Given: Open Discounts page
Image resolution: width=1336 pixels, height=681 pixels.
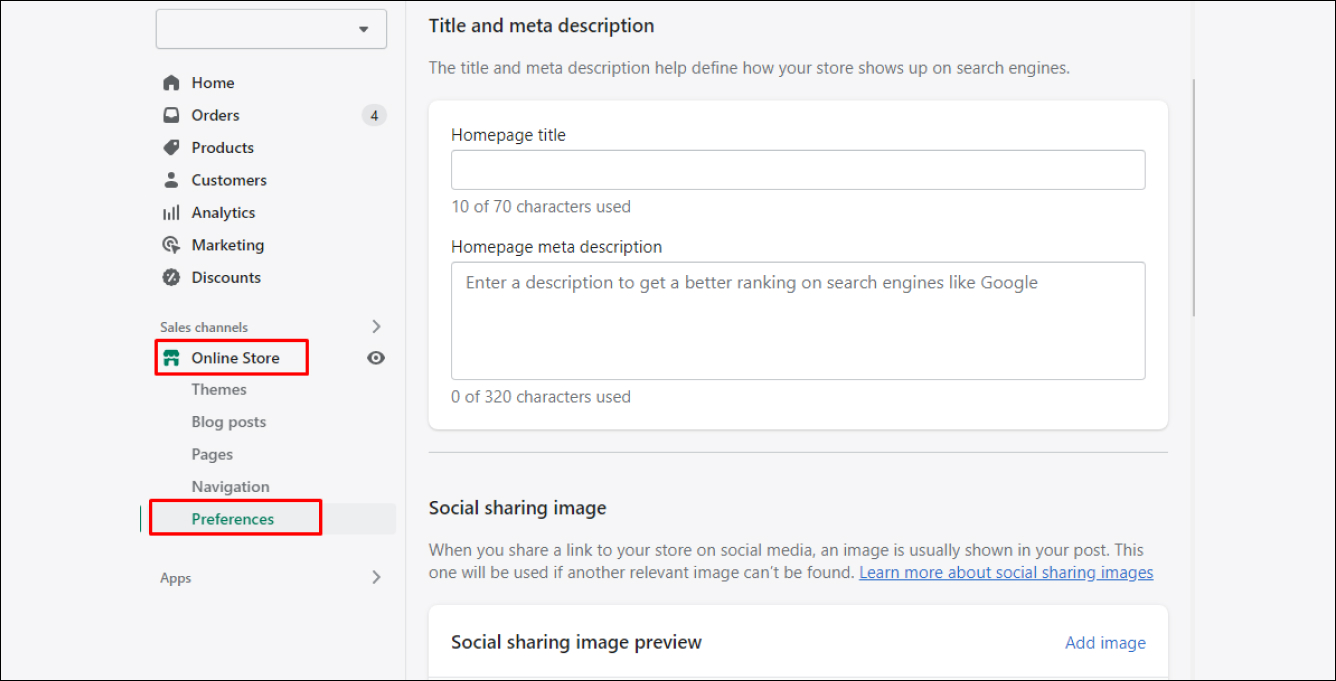Looking at the screenshot, I should tap(226, 277).
